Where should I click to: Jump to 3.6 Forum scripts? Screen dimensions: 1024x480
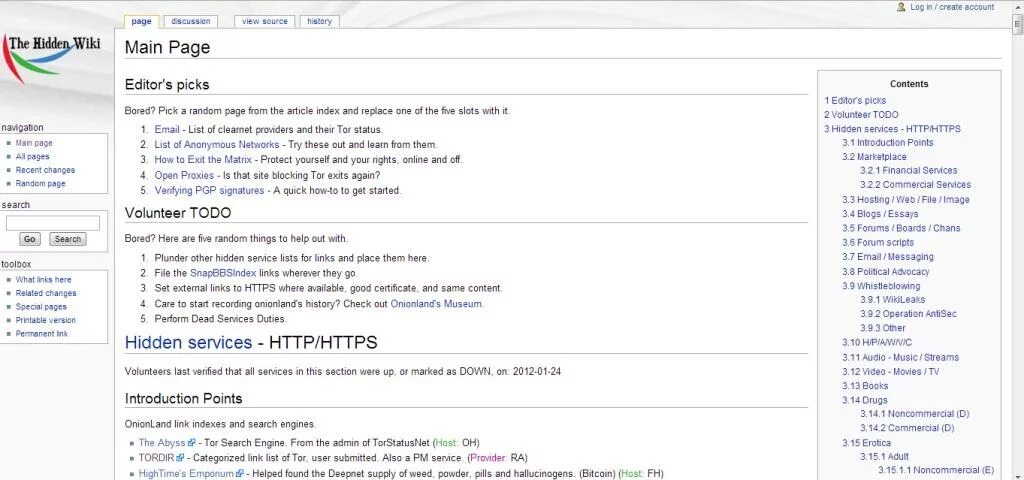tap(878, 242)
